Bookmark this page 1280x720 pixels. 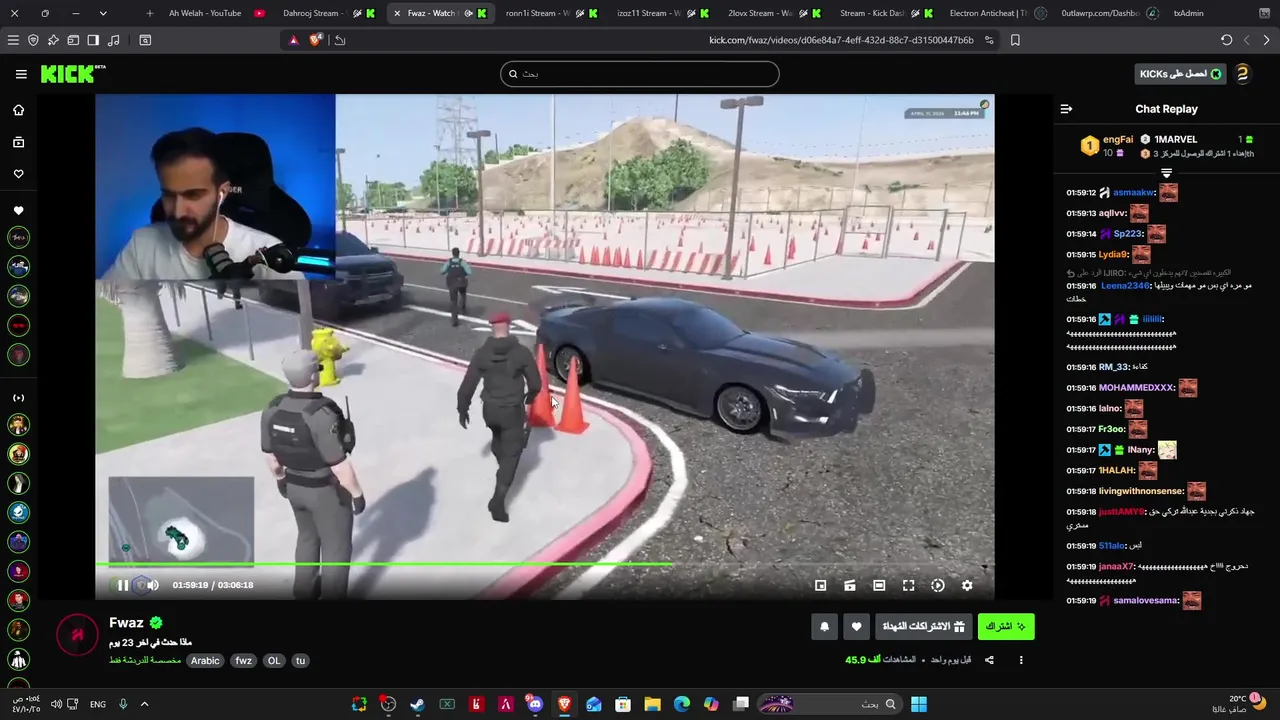[1015, 40]
